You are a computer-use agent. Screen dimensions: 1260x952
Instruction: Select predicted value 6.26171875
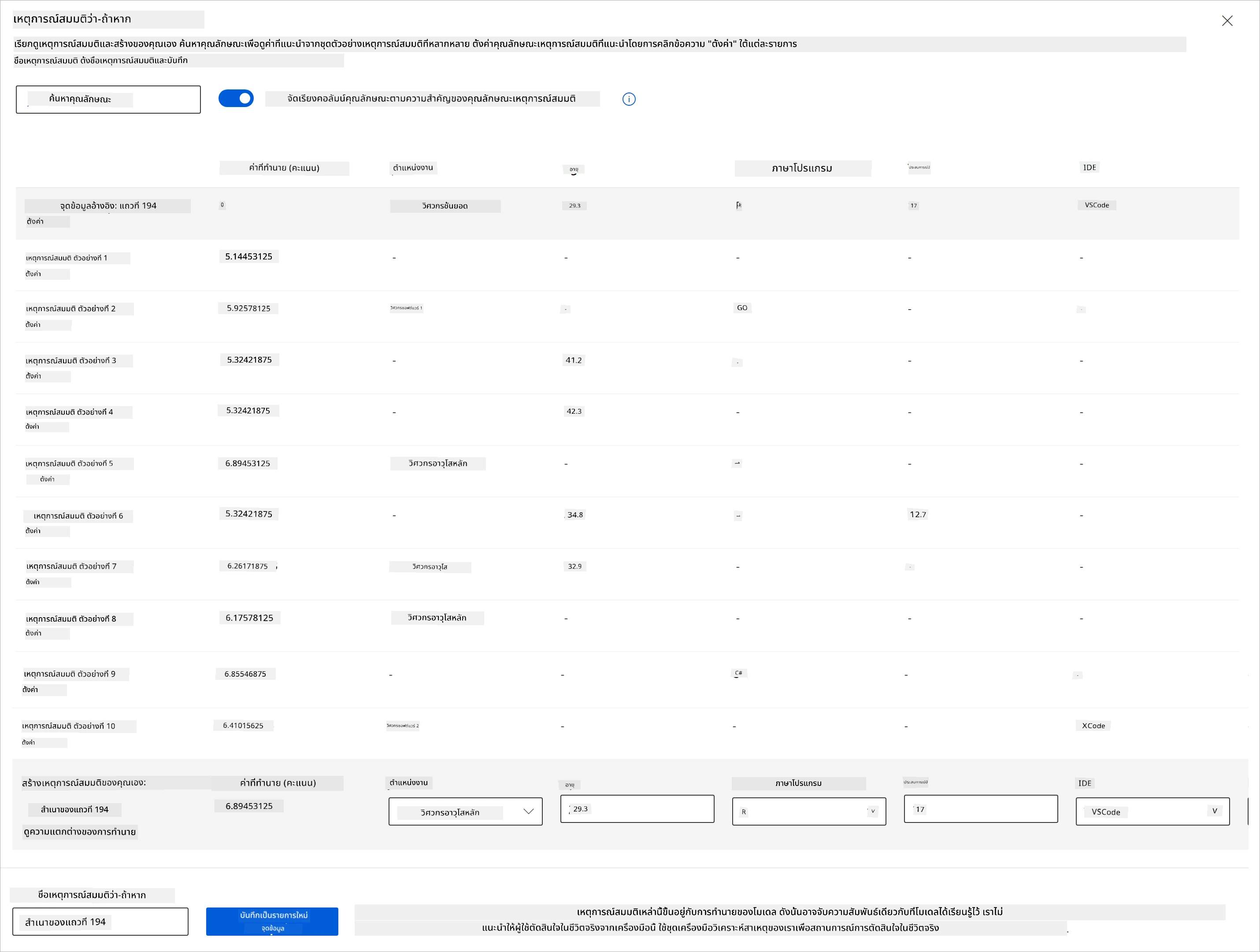point(248,566)
